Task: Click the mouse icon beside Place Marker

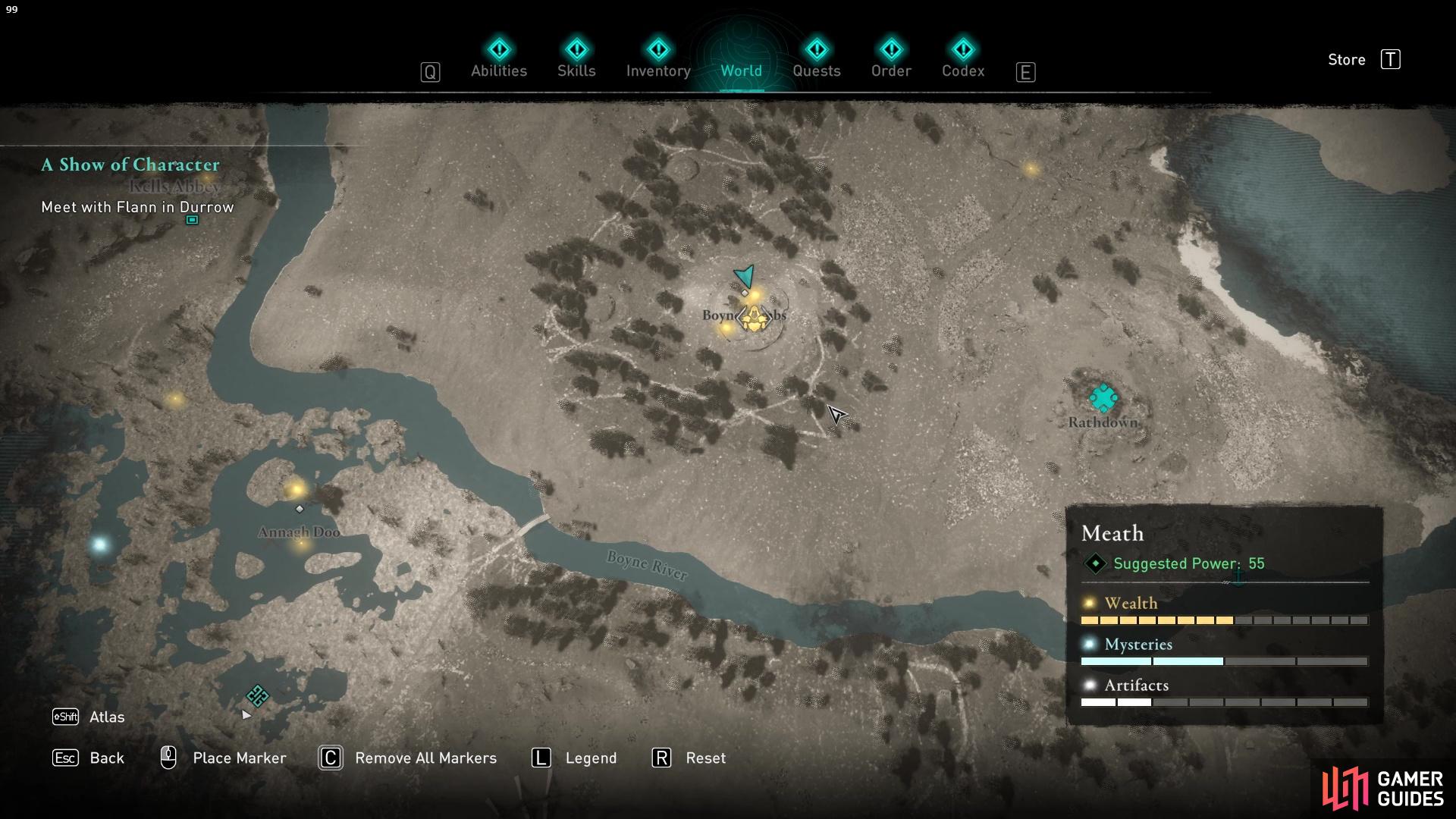Action: pyautogui.click(x=168, y=758)
